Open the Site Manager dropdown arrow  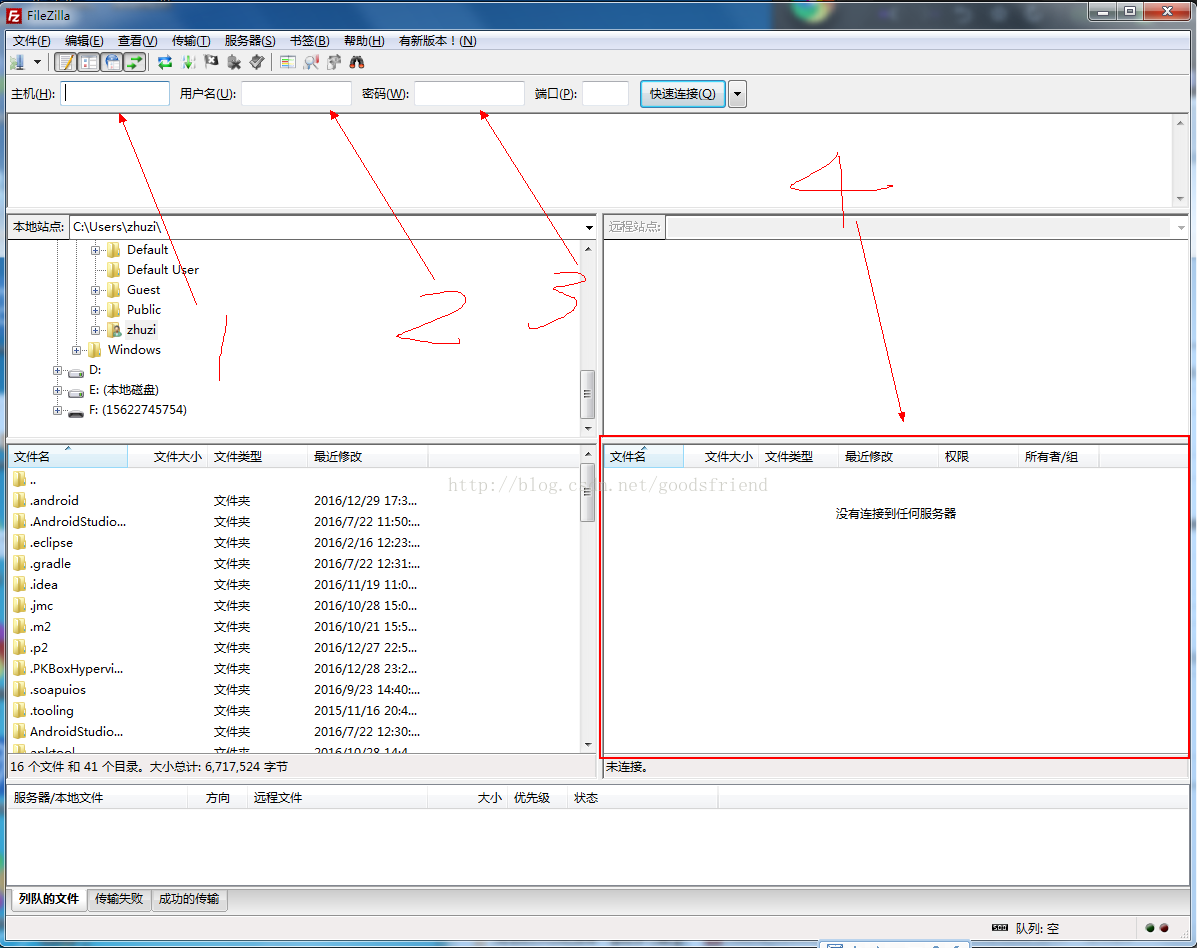(37, 63)
